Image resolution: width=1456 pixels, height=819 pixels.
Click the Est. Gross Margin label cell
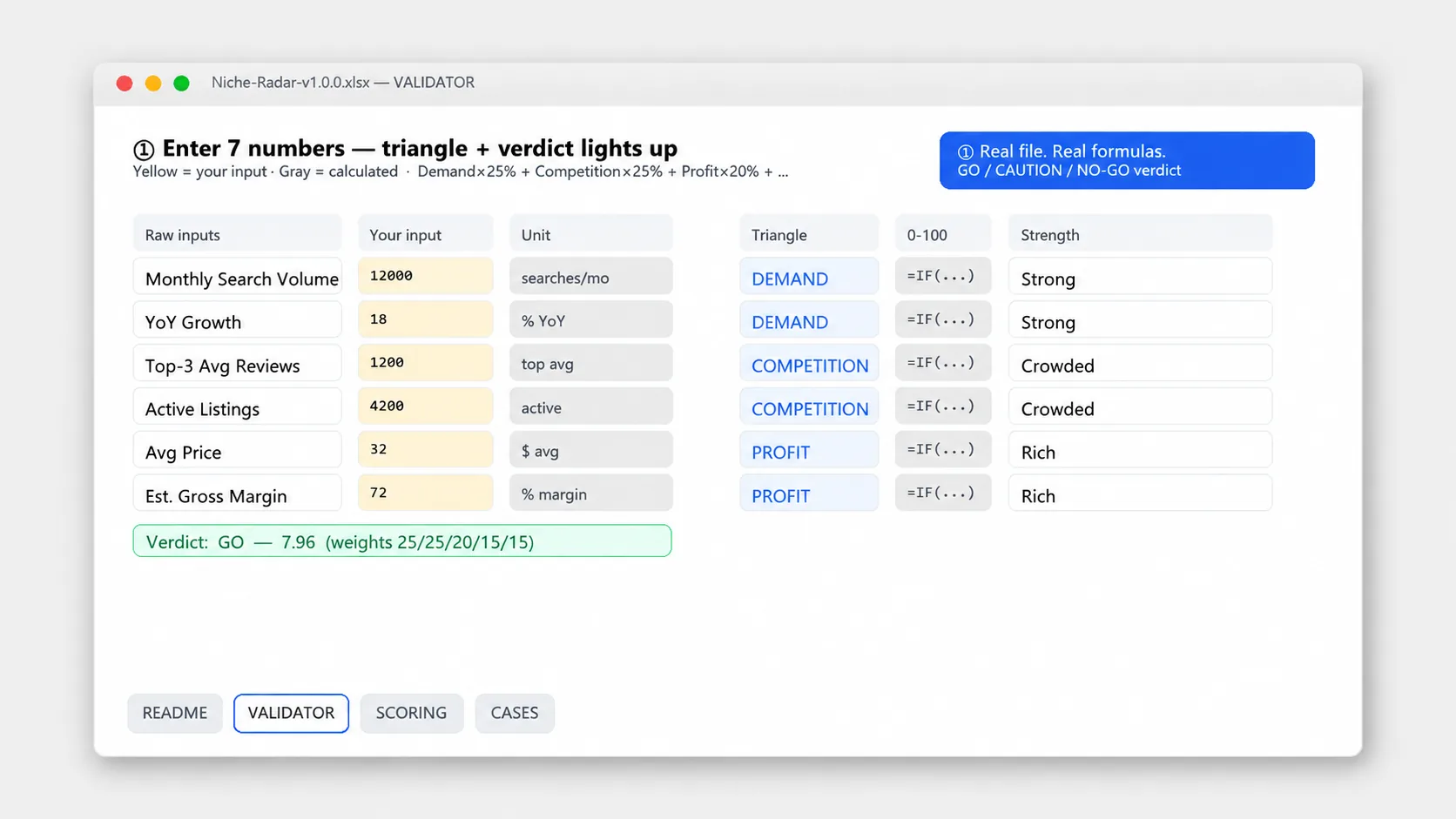(x=238, y=493)
